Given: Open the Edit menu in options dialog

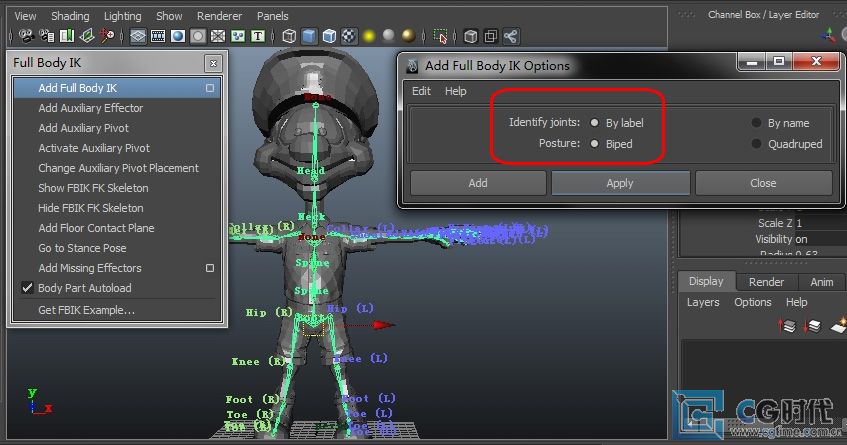Looking at the screenshot, I should pos(421,91).
